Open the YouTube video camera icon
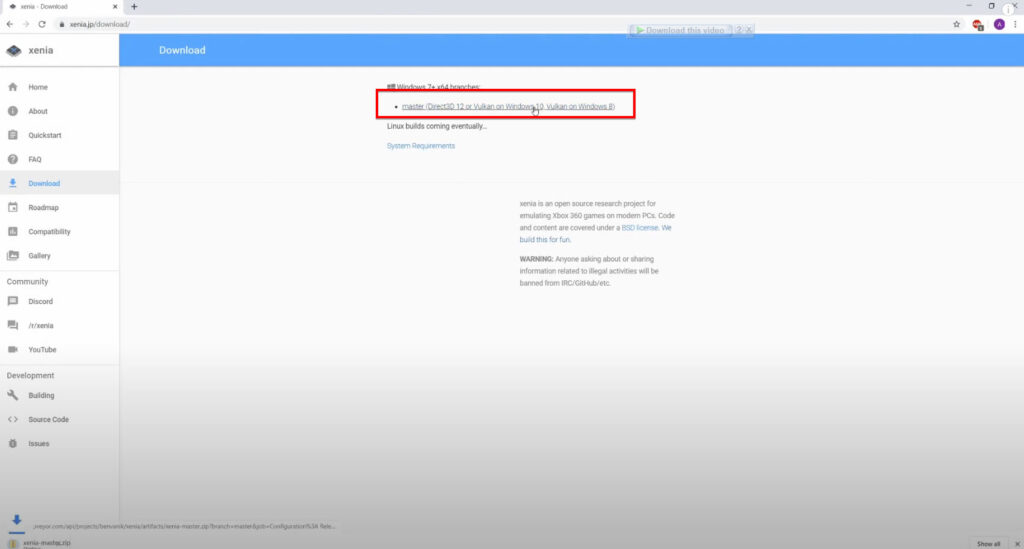Viewport: 1024px width, 549px height. (13, 349)
